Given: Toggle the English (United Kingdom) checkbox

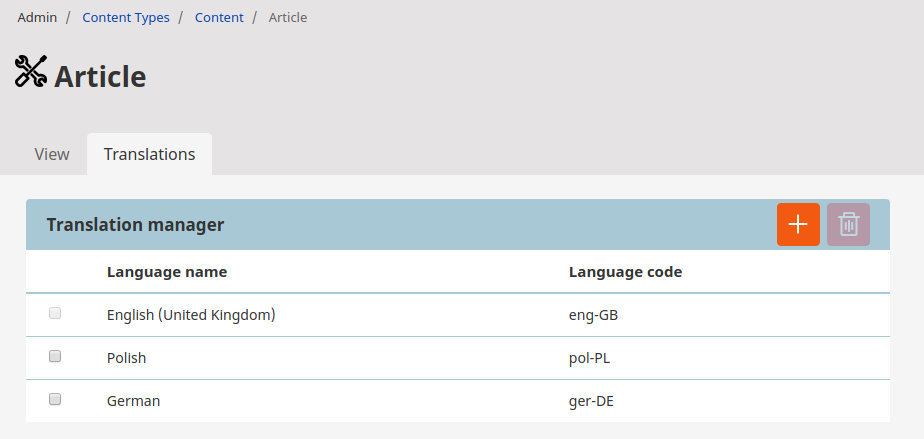Looking at the screenshot, I should pos(56,314).
